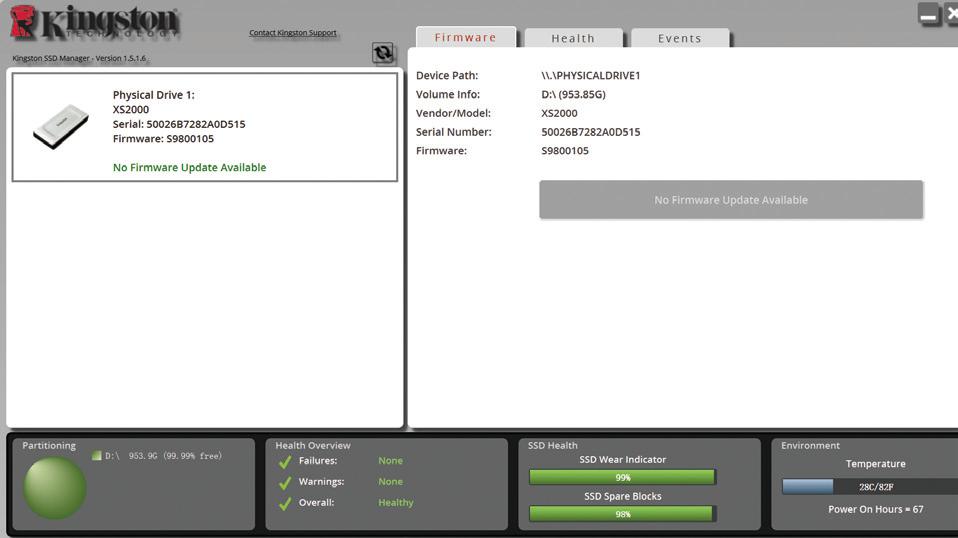Click the Failures green checkmark icon
Screen dimensions: 958x538
(x=285, y=462)
